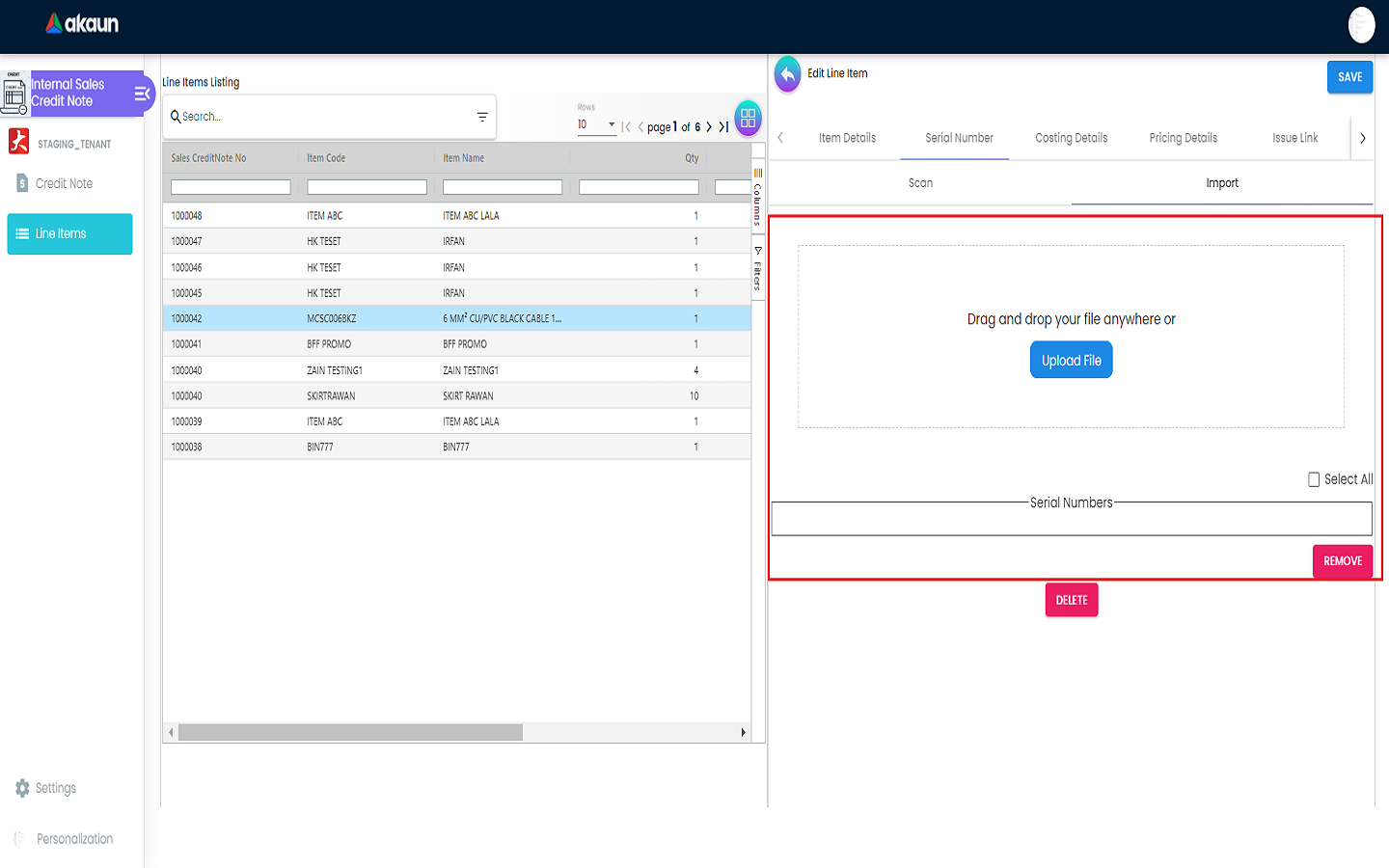Click the Akaun logo
This screenshot has height=868, width=1389.
tap(82, 24)
